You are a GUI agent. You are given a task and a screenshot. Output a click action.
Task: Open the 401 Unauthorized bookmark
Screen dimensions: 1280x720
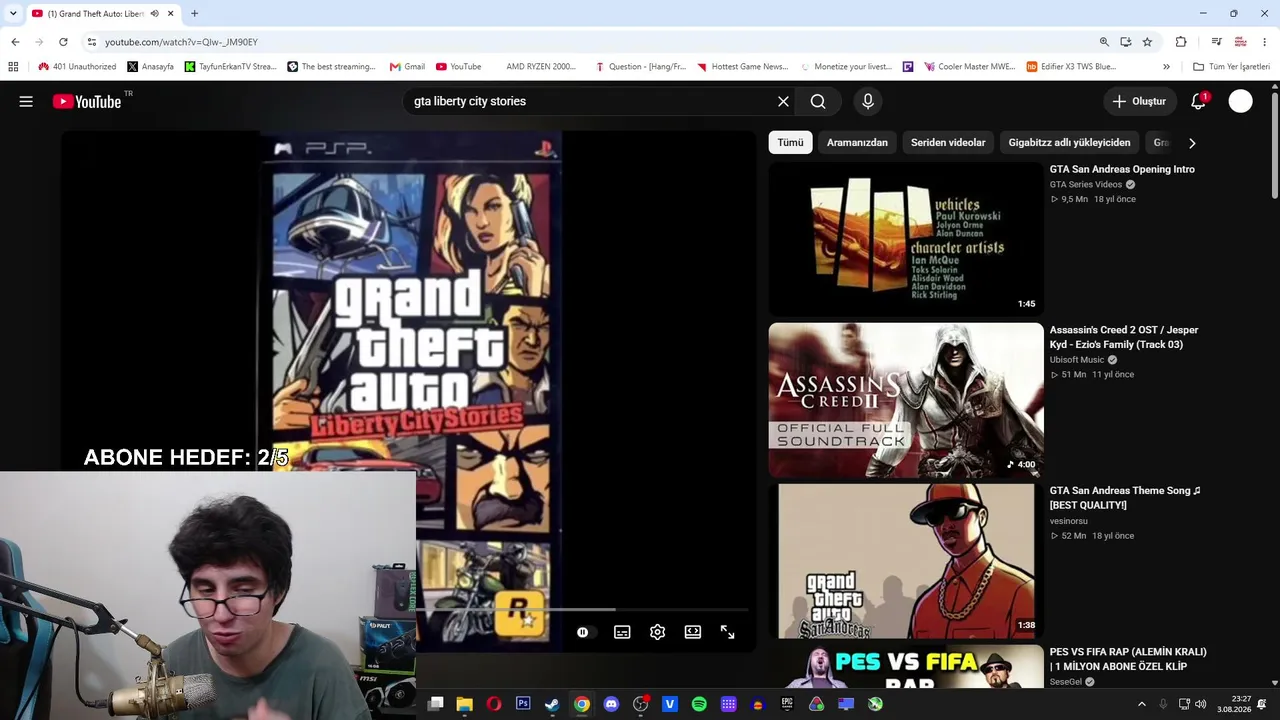[77, 67]
